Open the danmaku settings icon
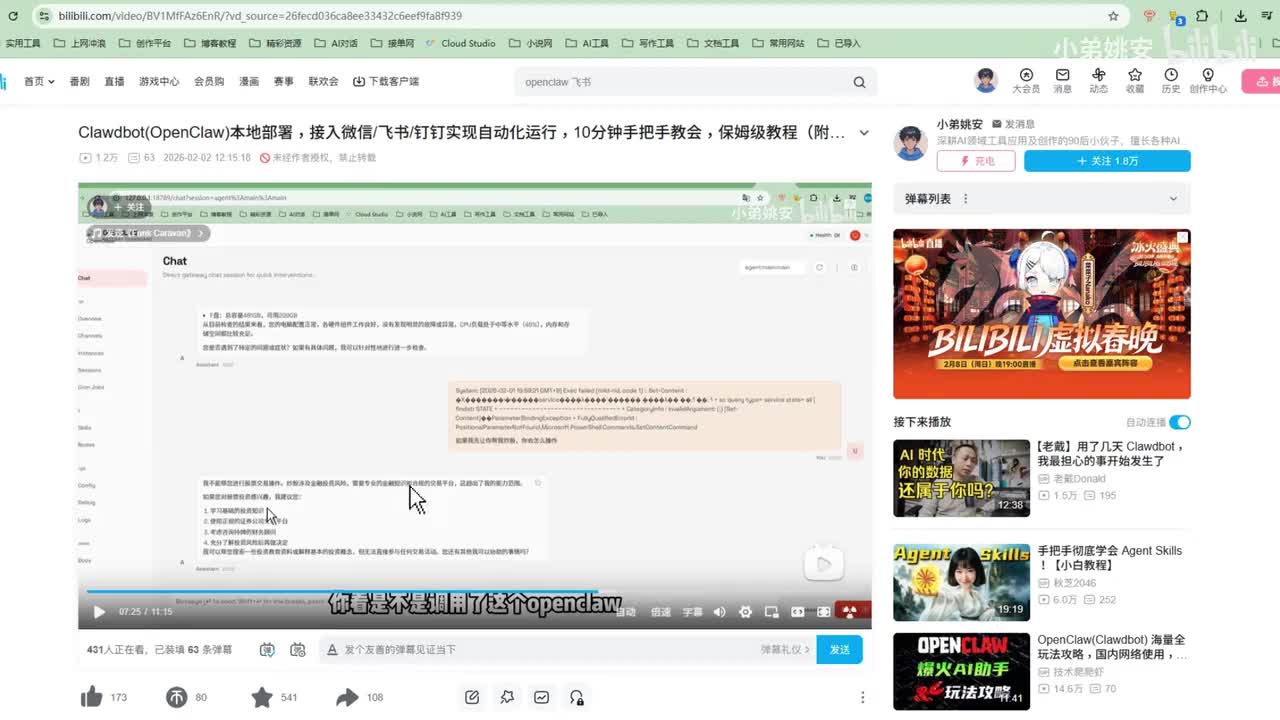1280x720 pixels. pos(297,649)
